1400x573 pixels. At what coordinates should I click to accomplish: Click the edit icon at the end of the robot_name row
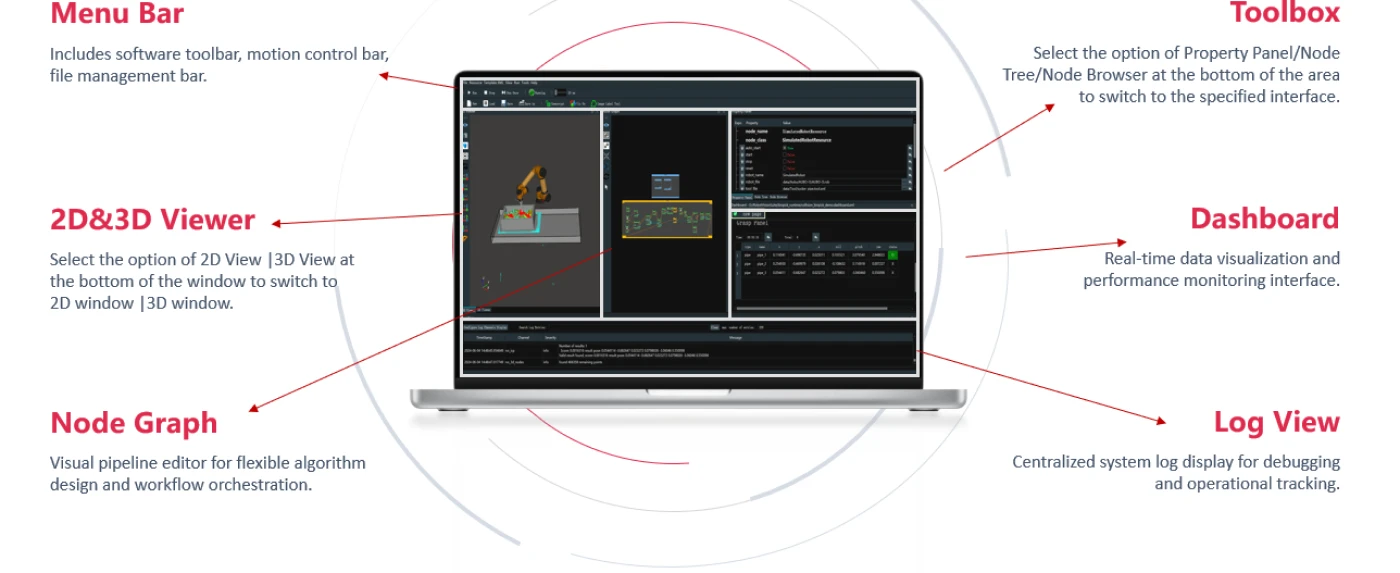[x=910, y=175]
